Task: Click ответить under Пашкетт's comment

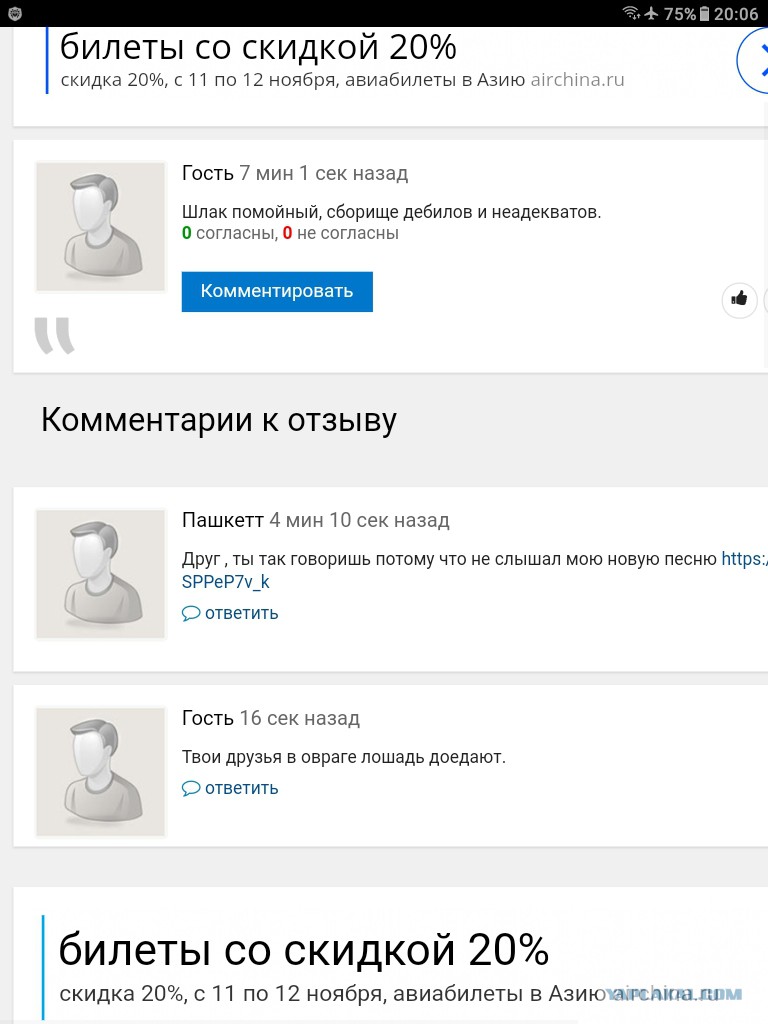Action: (242, 613)
